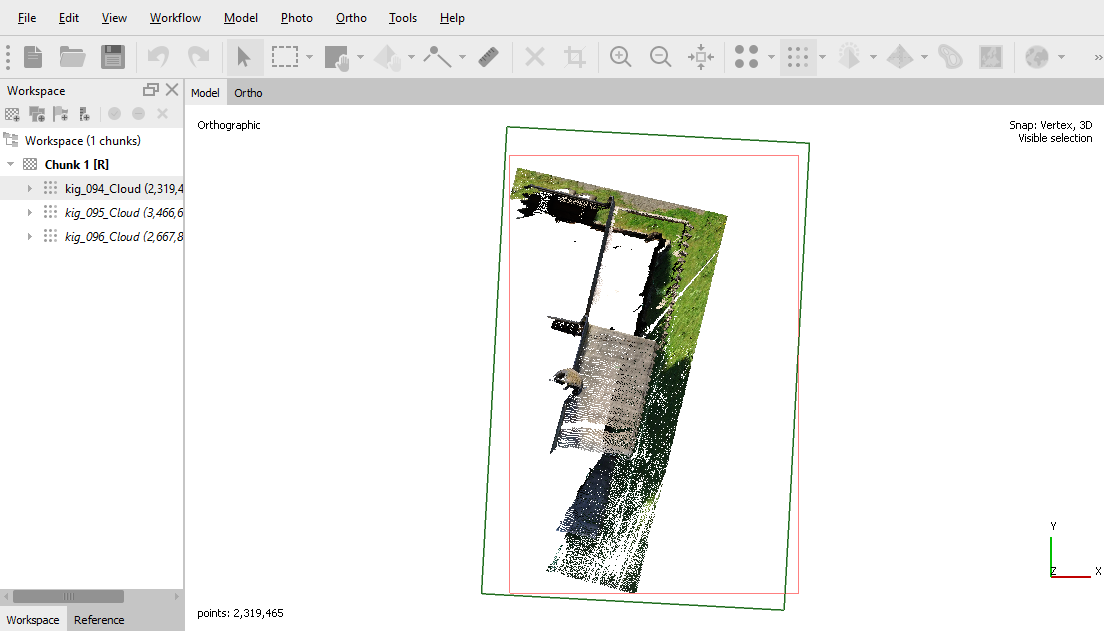The height and width of the screenshot is (631, 1104).
Task: Toggle the tie points display mode
Action: pos(746,57)
